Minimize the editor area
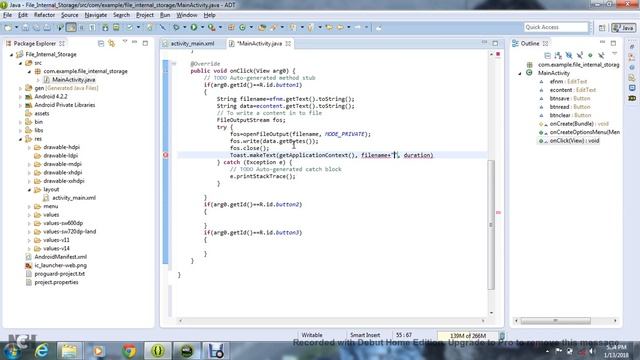Image resolution: width=640 pixels, height=360 pixels. [x=484, y=42]
